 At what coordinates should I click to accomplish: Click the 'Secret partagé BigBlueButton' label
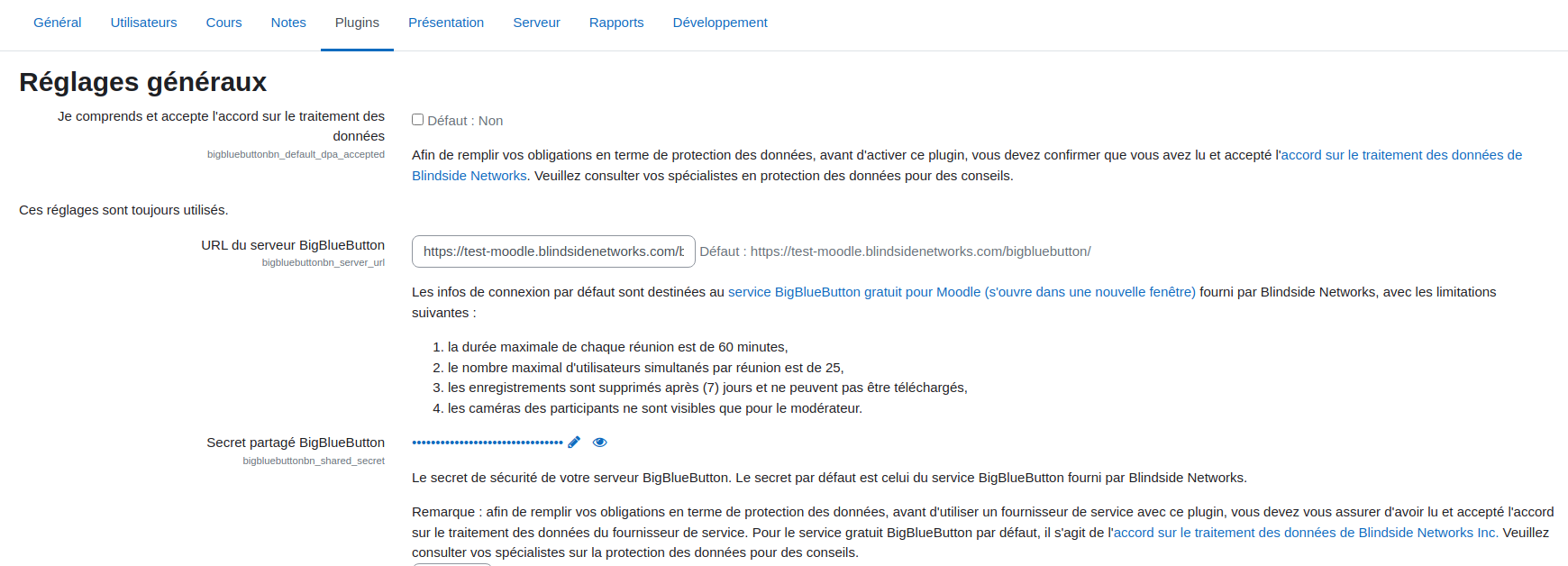[x=296, y=443]
